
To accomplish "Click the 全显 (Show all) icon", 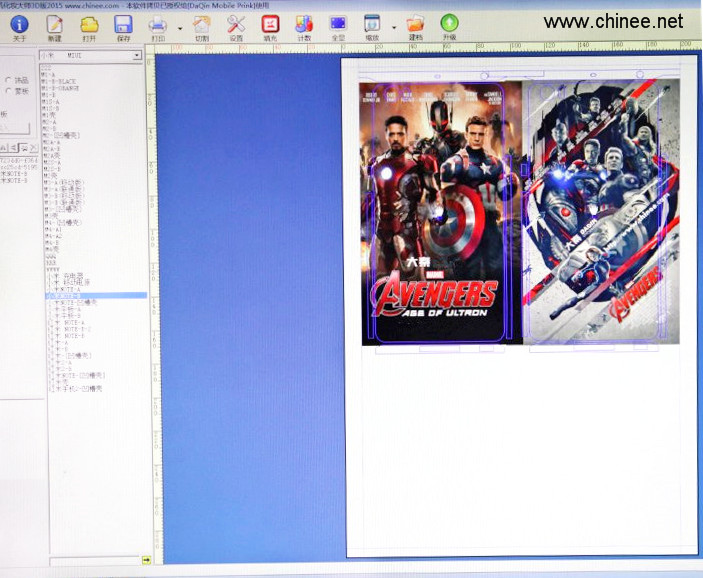I will (x=338, y=24).
